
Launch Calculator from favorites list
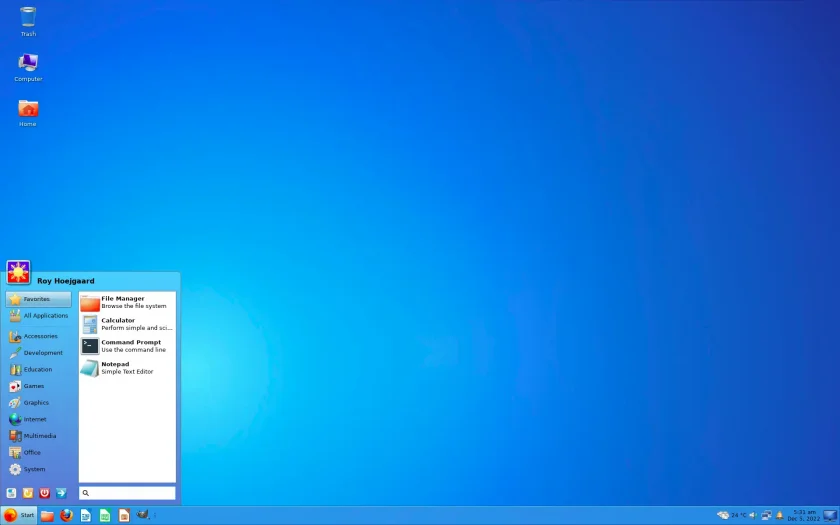[128, 324]
